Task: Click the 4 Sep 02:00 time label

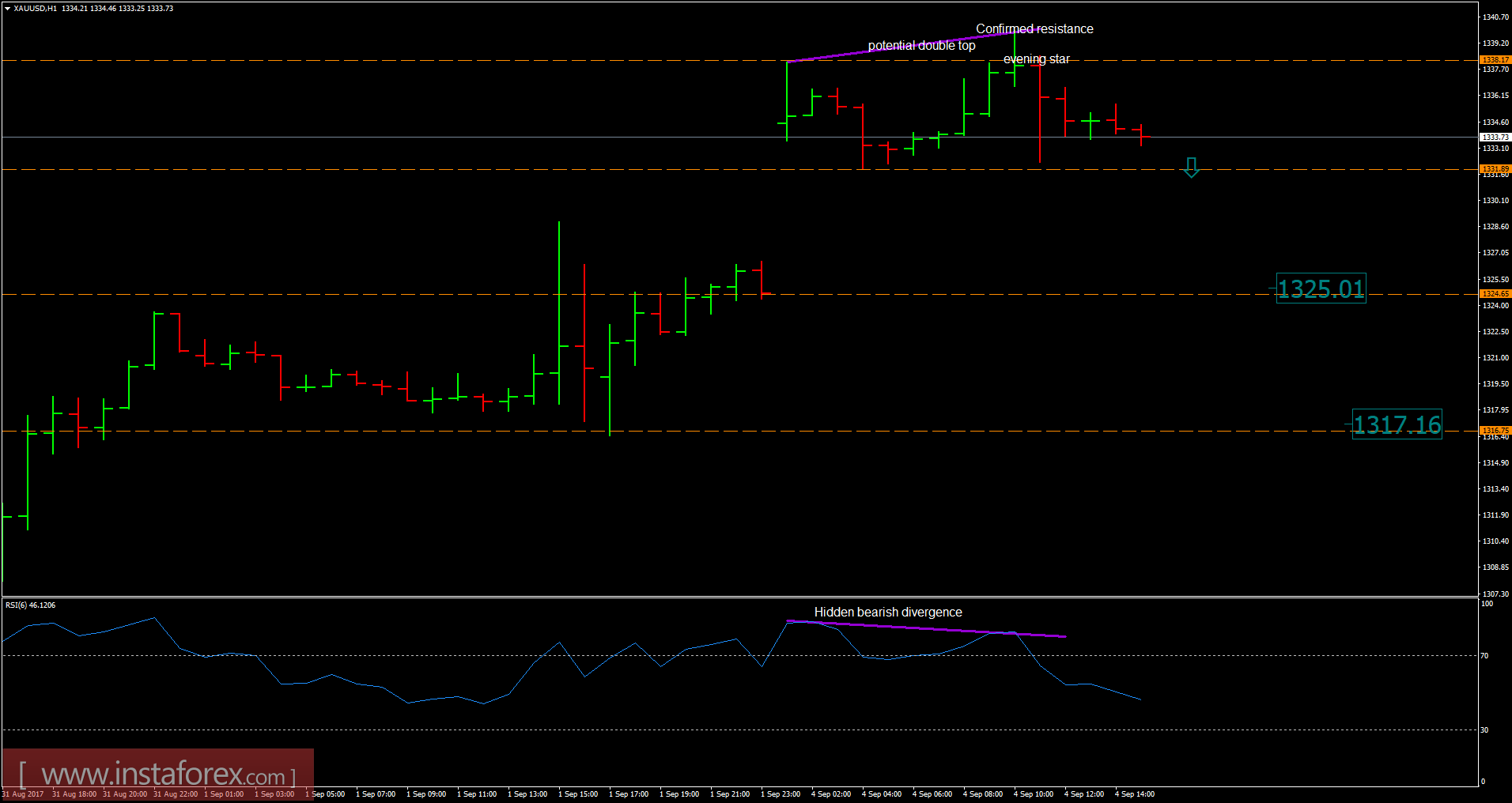Action: click(x=831, y=794)
